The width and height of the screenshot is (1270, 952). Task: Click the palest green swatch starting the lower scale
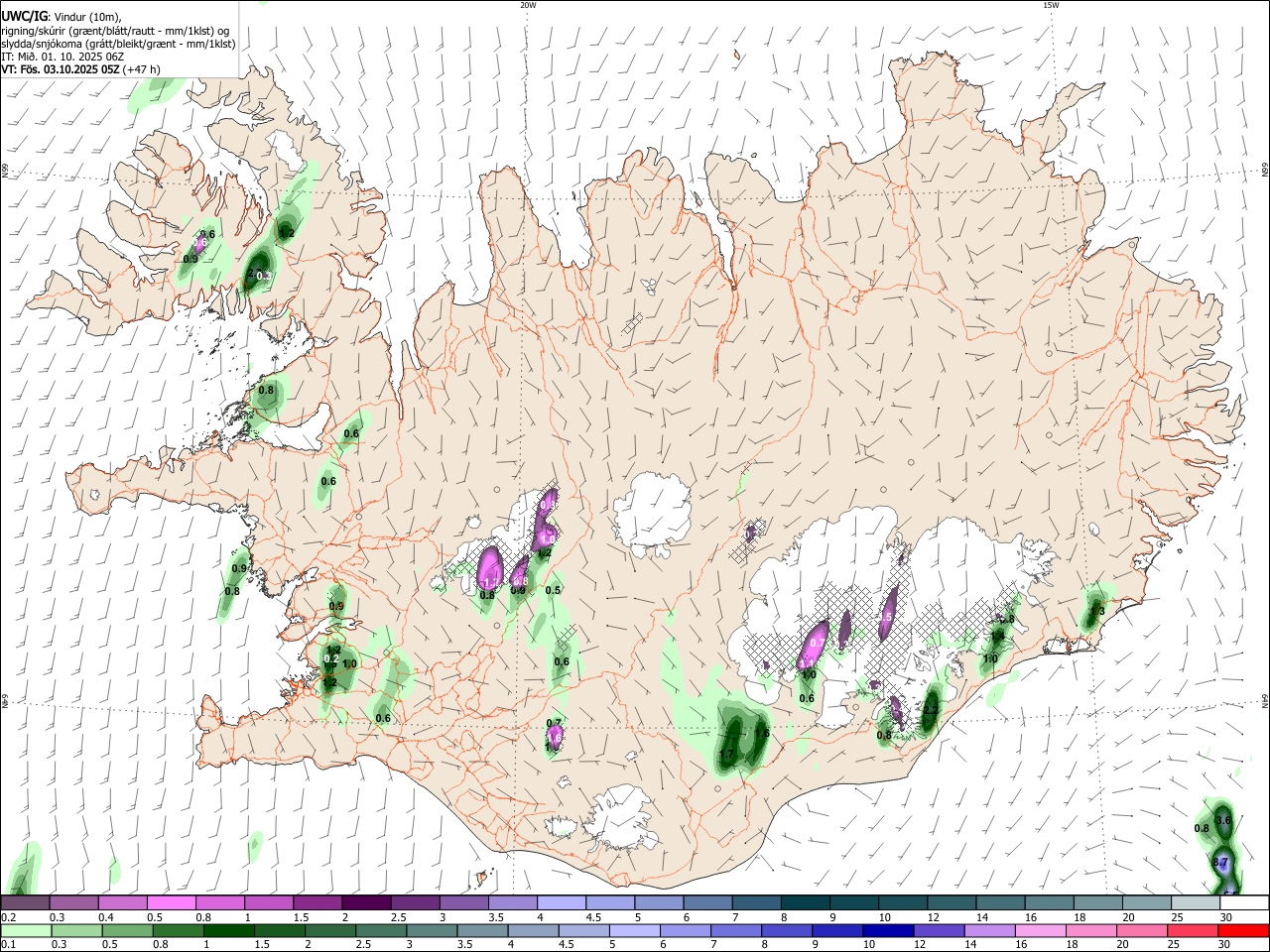coord(26,930)
